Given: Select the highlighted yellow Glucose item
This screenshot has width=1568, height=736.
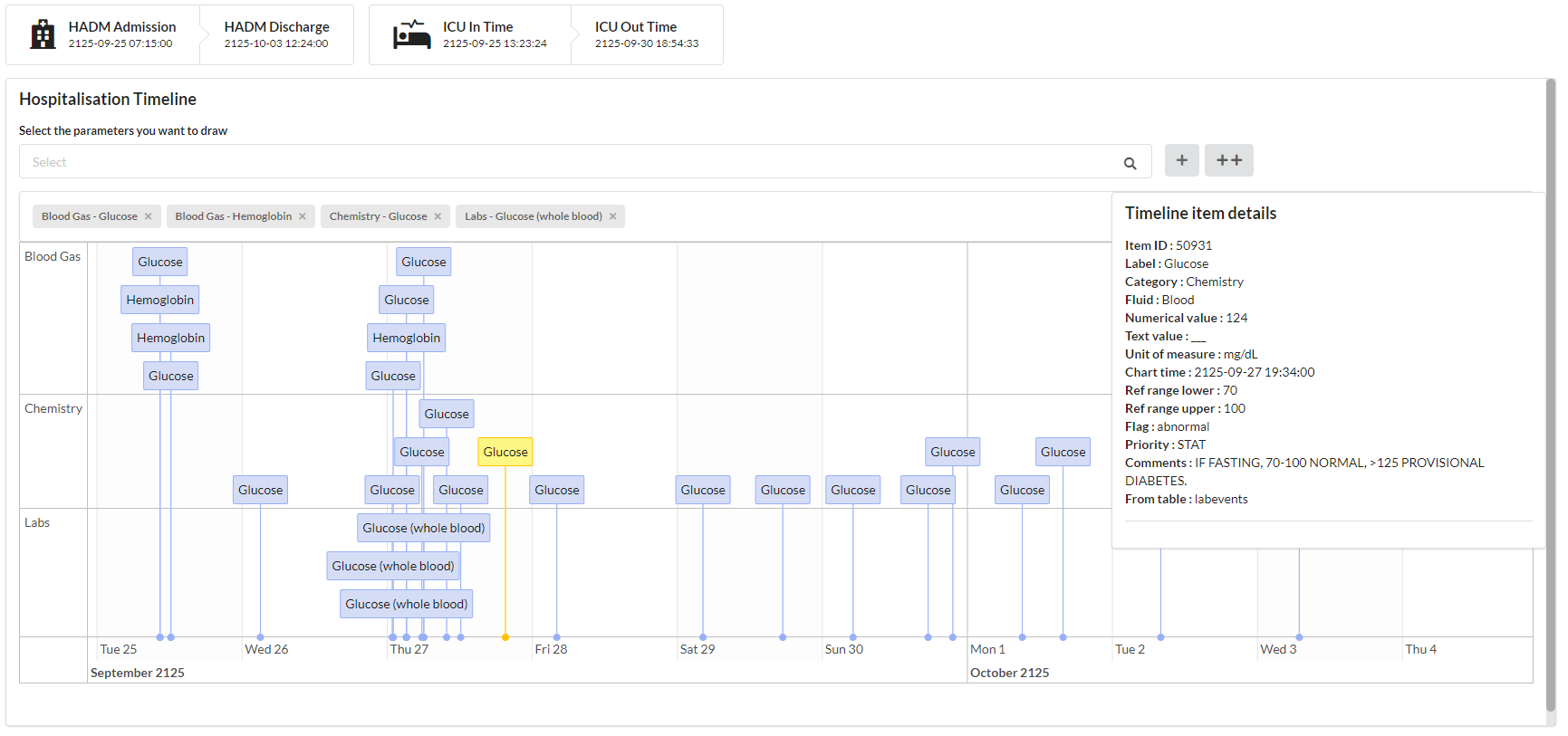Looking at the screenshot, I should point(505,452).
